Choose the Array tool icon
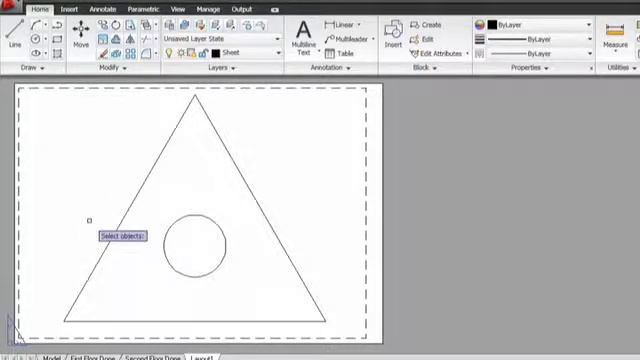 pos(131,53)
